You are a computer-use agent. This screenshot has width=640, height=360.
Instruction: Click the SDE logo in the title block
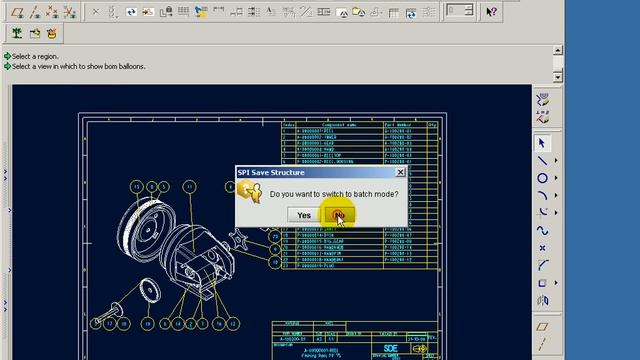391,348
